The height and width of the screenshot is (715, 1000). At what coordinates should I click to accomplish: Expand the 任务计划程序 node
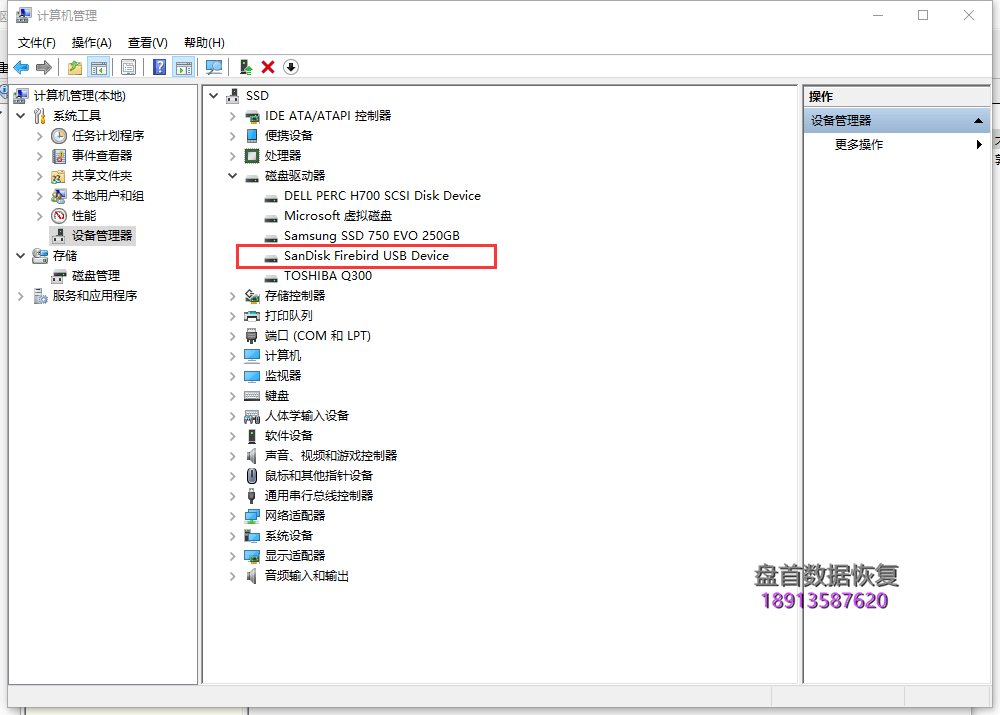(x=40, y=136)
